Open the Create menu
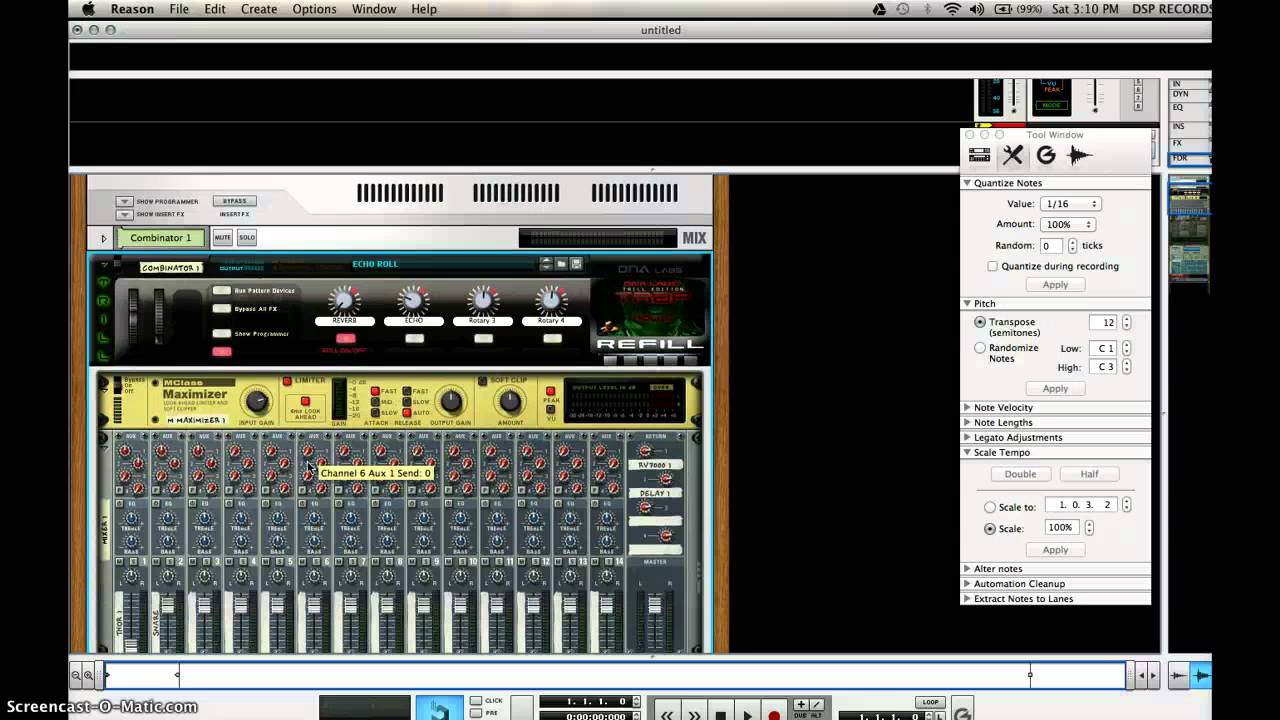This screenshot has height=720, width=1280. coord(259,9)
